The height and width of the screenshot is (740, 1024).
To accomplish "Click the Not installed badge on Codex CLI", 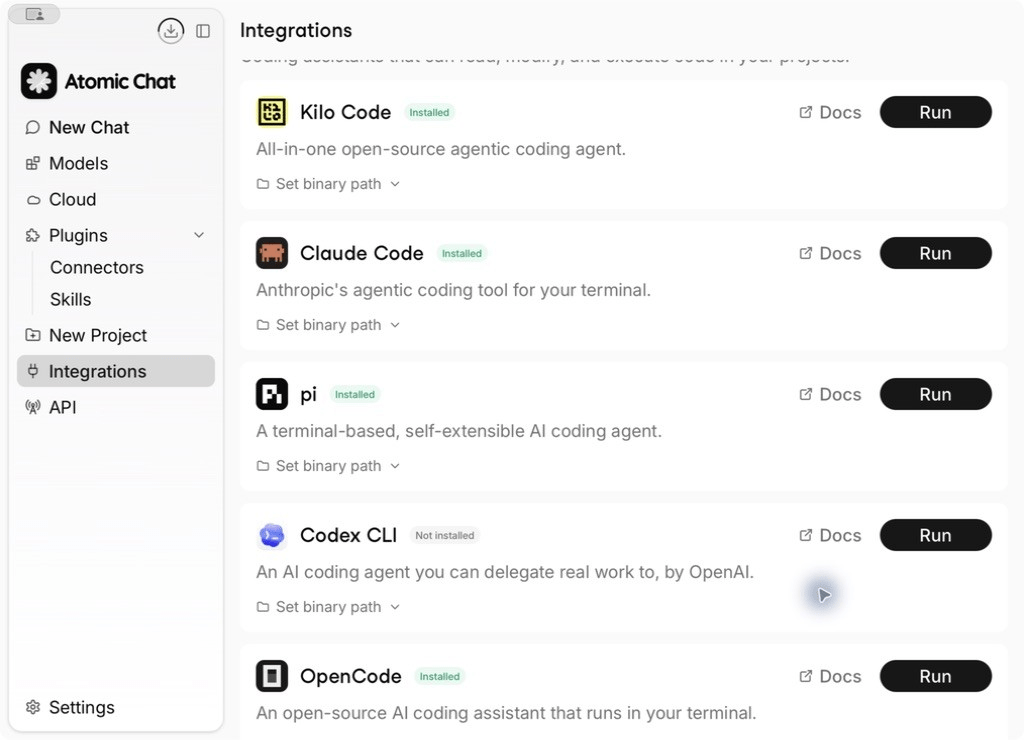I will [x=445, y=536].
